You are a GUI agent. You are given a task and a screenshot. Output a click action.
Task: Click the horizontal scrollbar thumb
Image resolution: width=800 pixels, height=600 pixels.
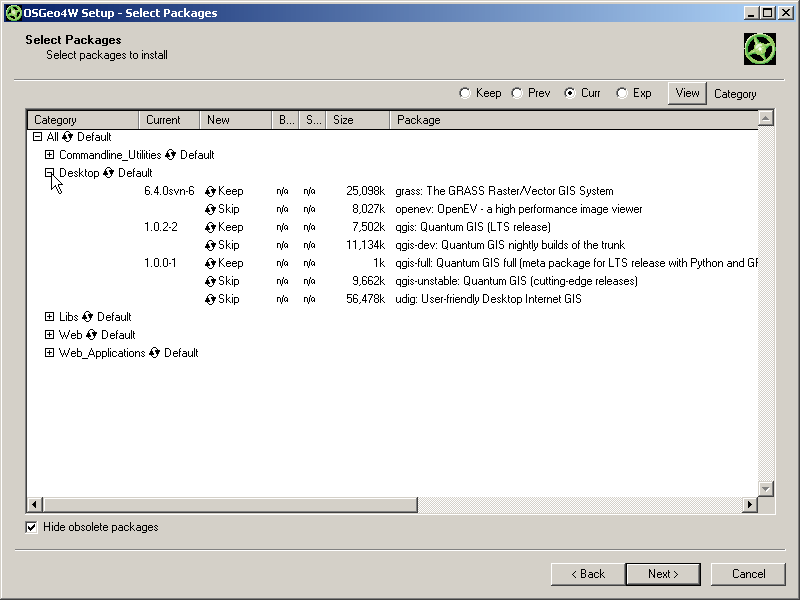click(x=230, y=505)
